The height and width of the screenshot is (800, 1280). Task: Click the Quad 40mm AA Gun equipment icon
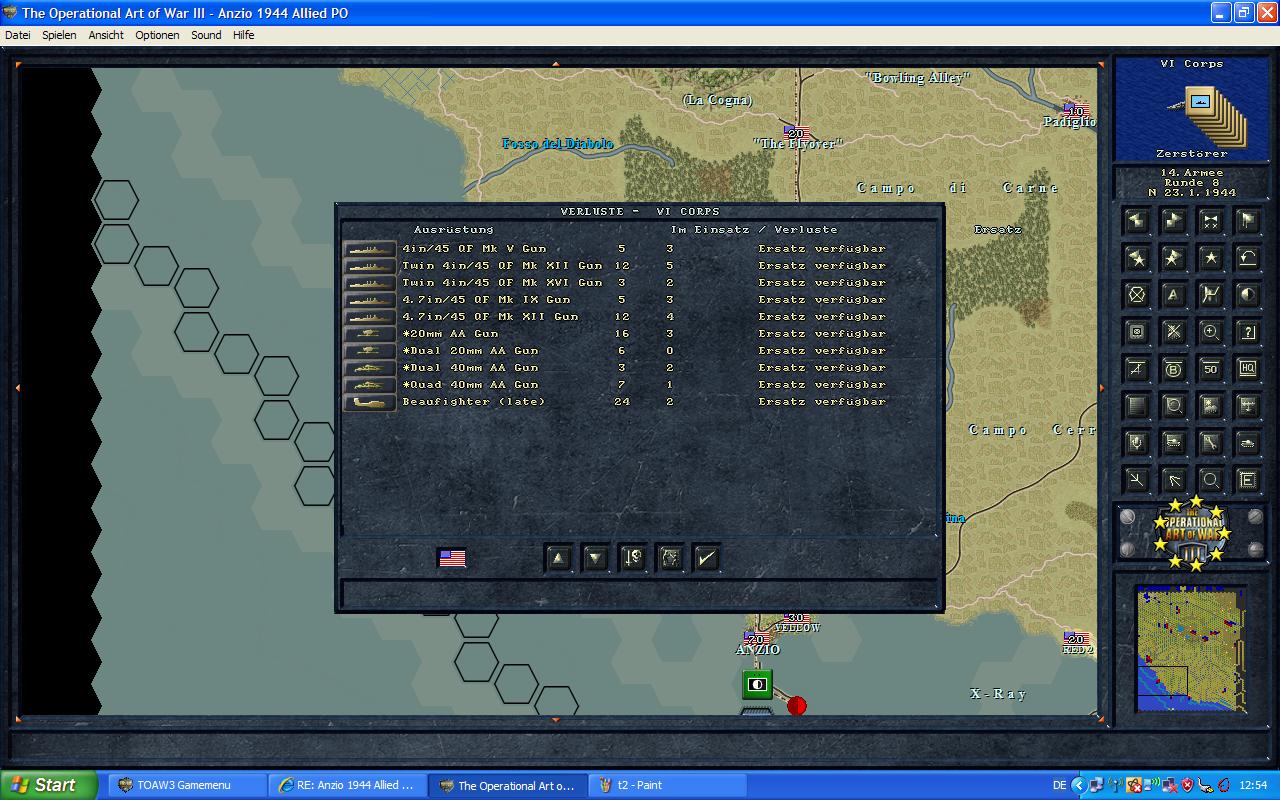[x=370, y=385]
